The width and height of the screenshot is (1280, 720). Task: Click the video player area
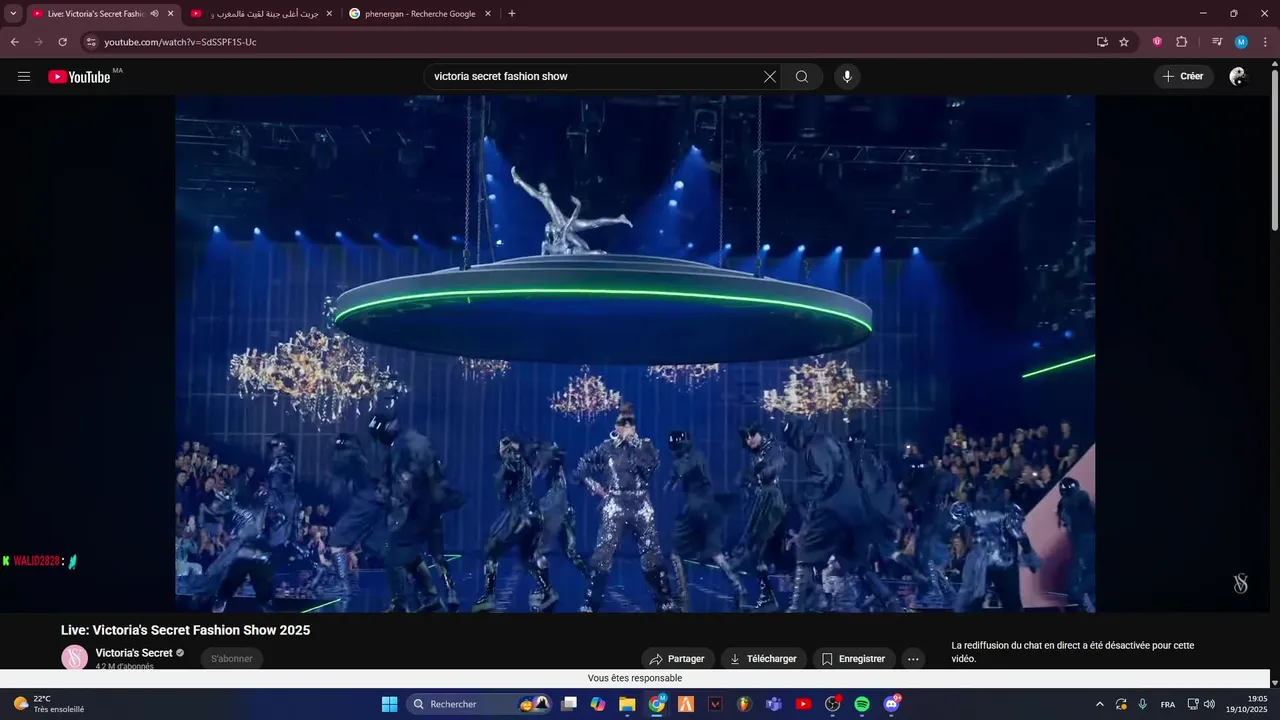(635, 354)
